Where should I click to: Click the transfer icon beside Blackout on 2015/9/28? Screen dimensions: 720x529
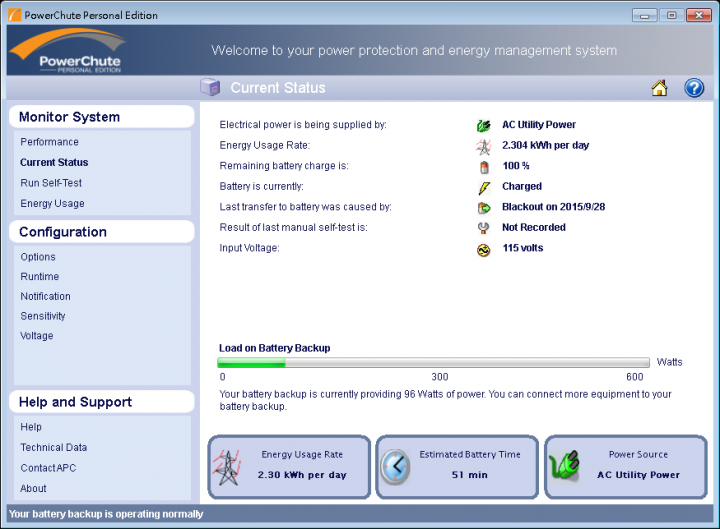tap(484, 208)
